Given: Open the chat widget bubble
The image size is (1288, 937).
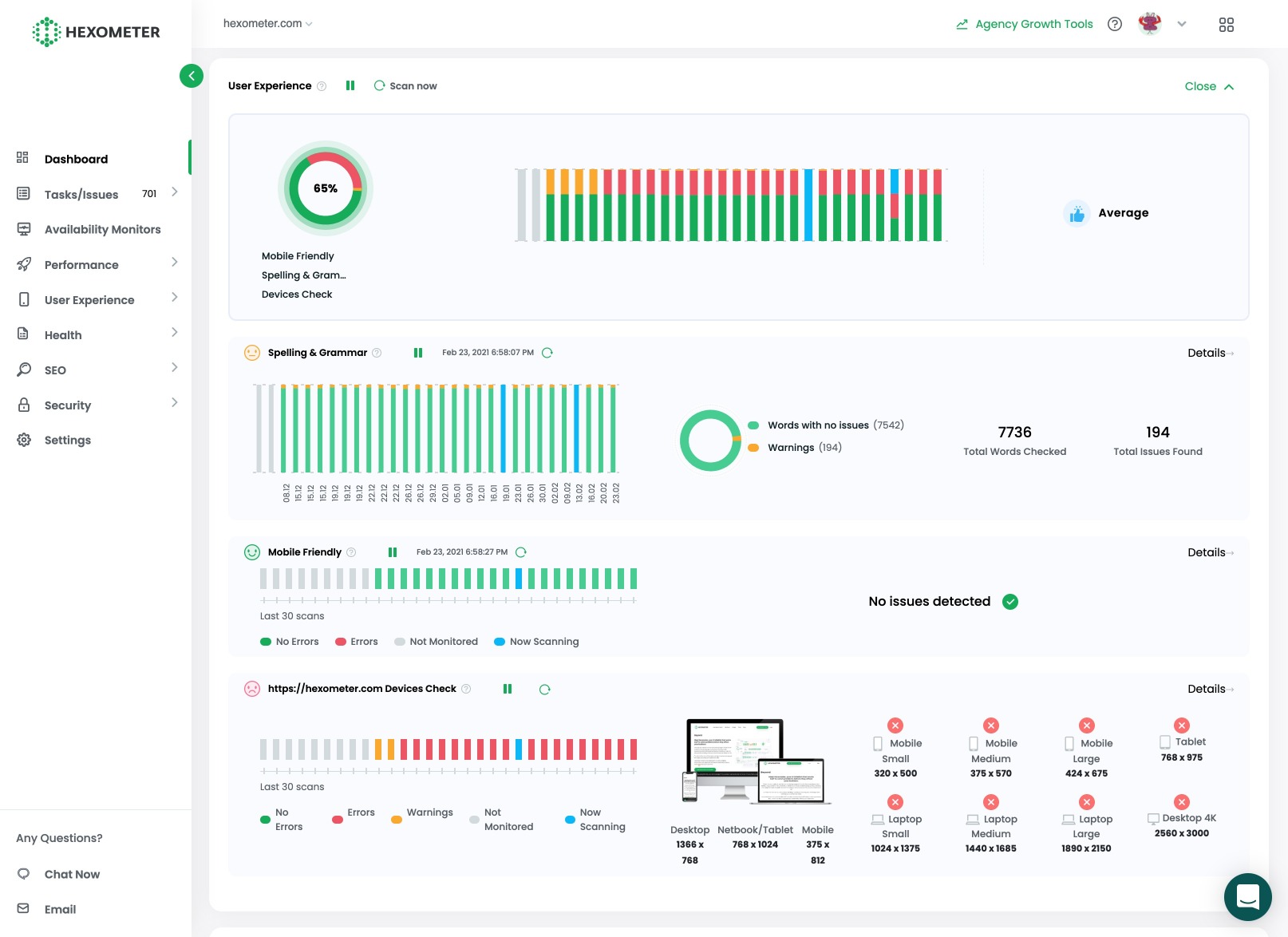Looking at the screenshot, I should (x=1248, y=897).
